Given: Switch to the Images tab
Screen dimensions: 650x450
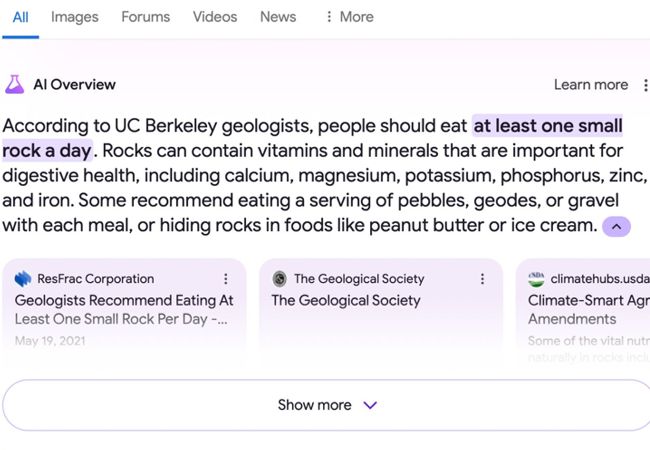Looking at the screenshot, I should coord(75,17).
